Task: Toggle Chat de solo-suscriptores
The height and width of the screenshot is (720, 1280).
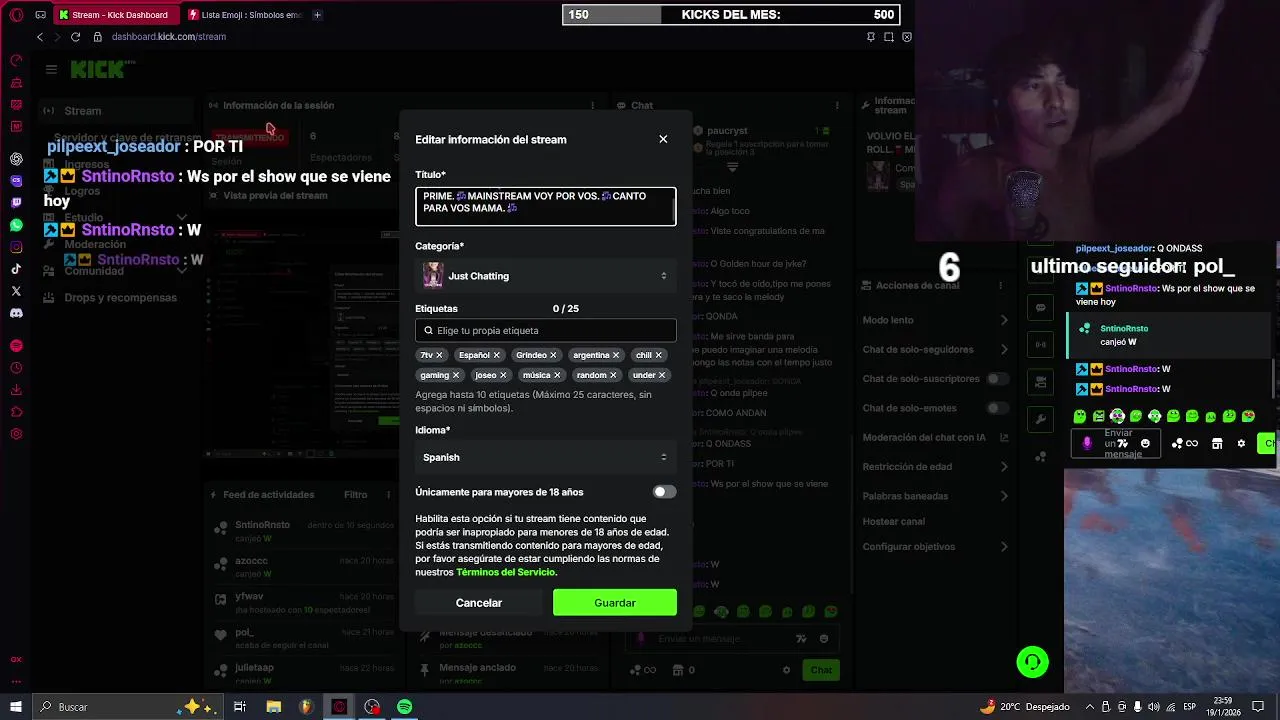Action: (x=997, y=379)
